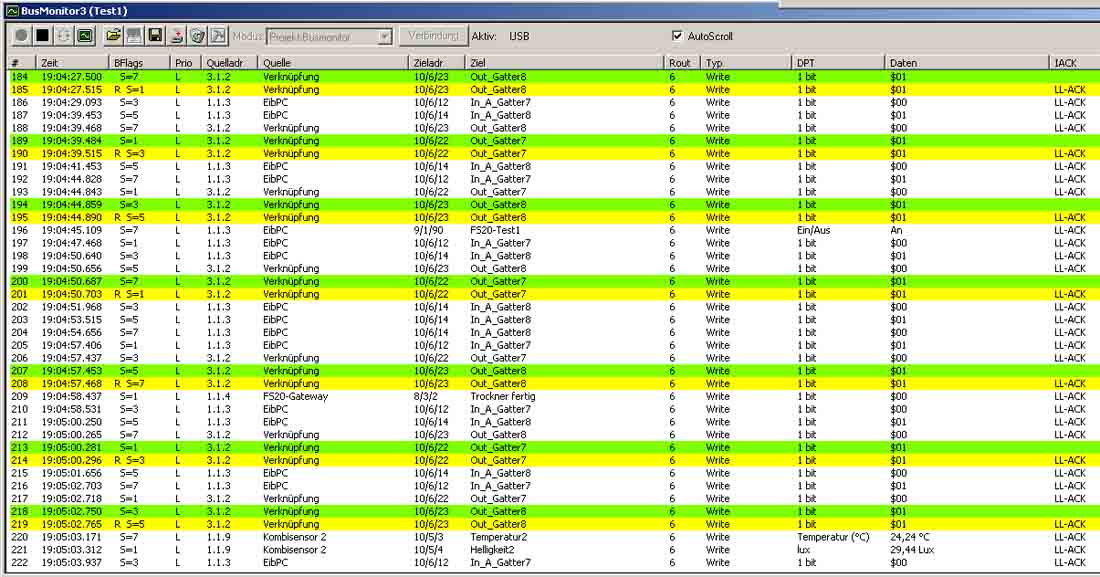Click the last toolbar icon beside Modus
The height and width of the screenshot is (577, 1100).
point(218,36)
